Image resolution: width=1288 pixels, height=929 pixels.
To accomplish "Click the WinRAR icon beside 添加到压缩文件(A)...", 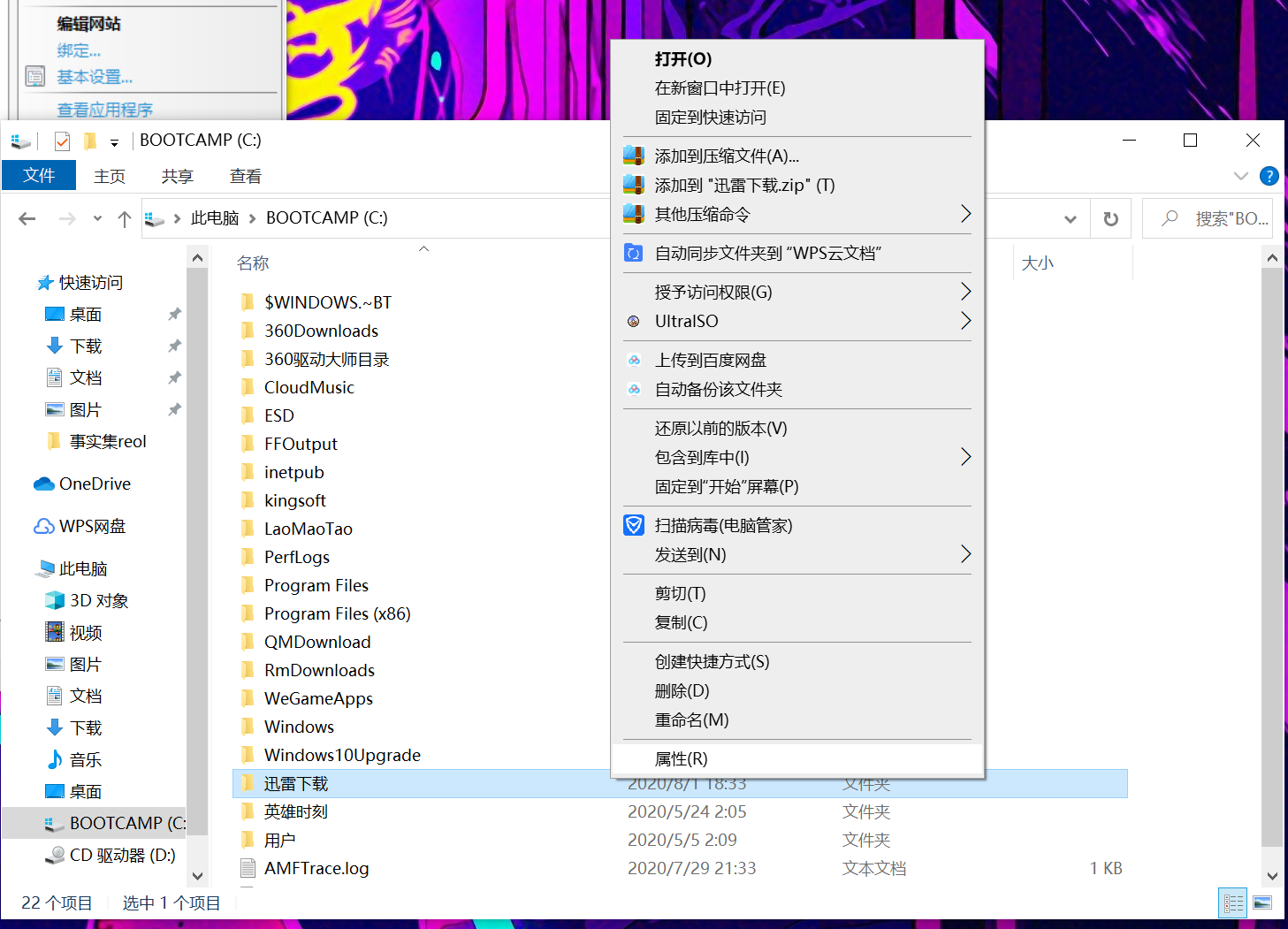I will point(634,156).
